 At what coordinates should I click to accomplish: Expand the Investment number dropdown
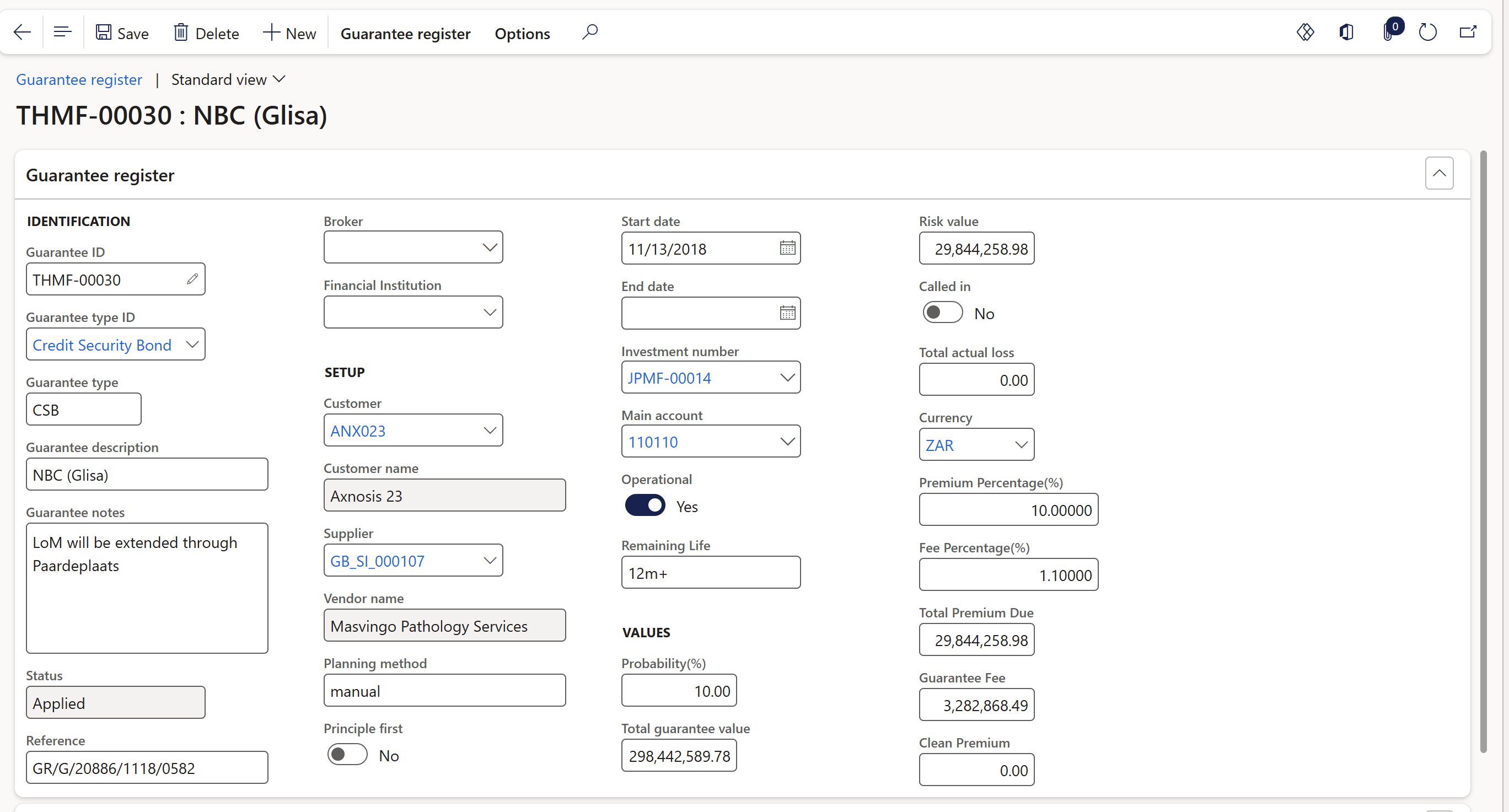[x=787, y=378]
